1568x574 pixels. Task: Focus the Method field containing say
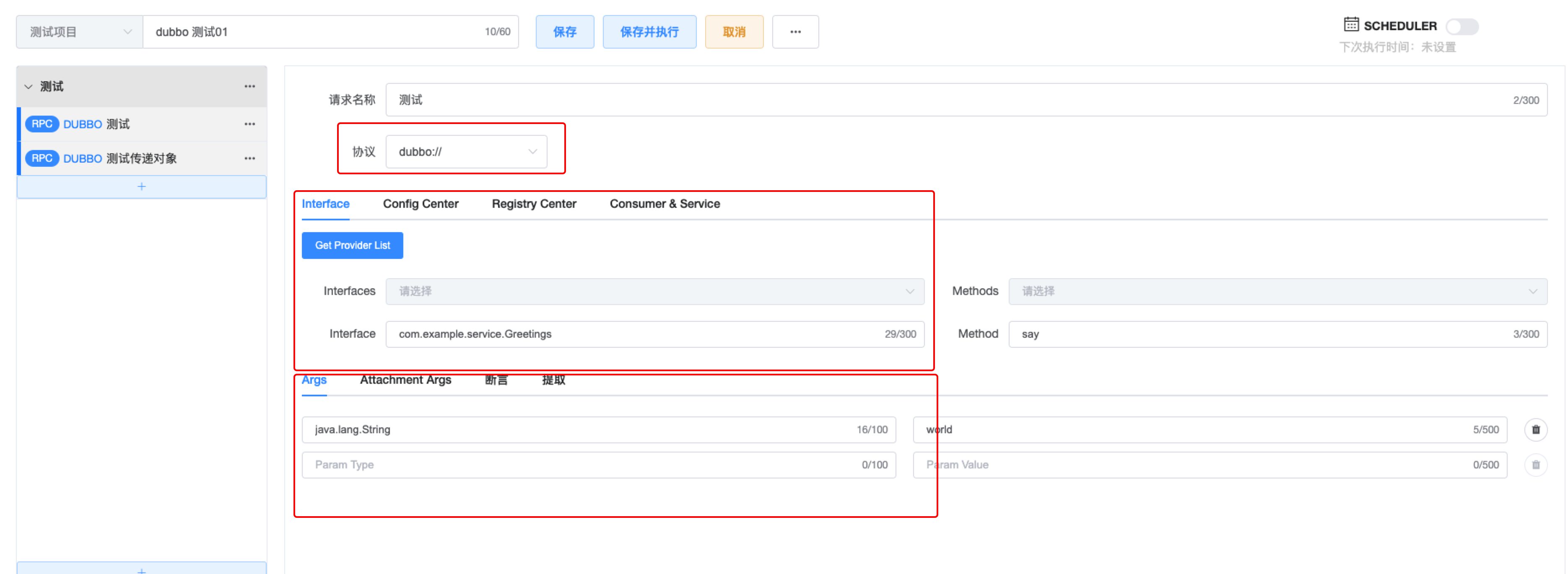click(x=1277, y=334)
